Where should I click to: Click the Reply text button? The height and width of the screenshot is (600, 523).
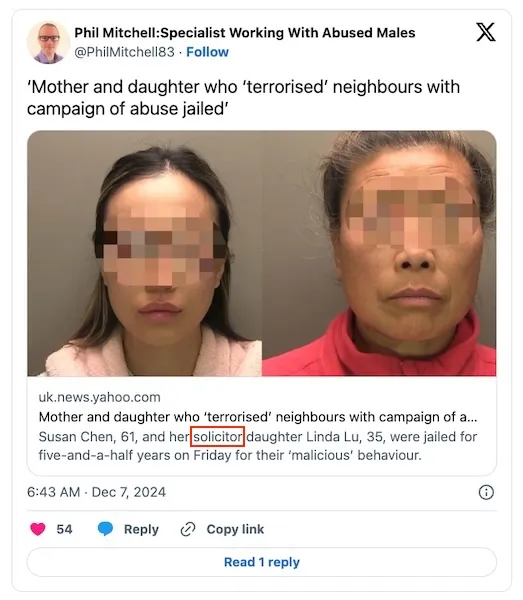(x=141, y=529)
